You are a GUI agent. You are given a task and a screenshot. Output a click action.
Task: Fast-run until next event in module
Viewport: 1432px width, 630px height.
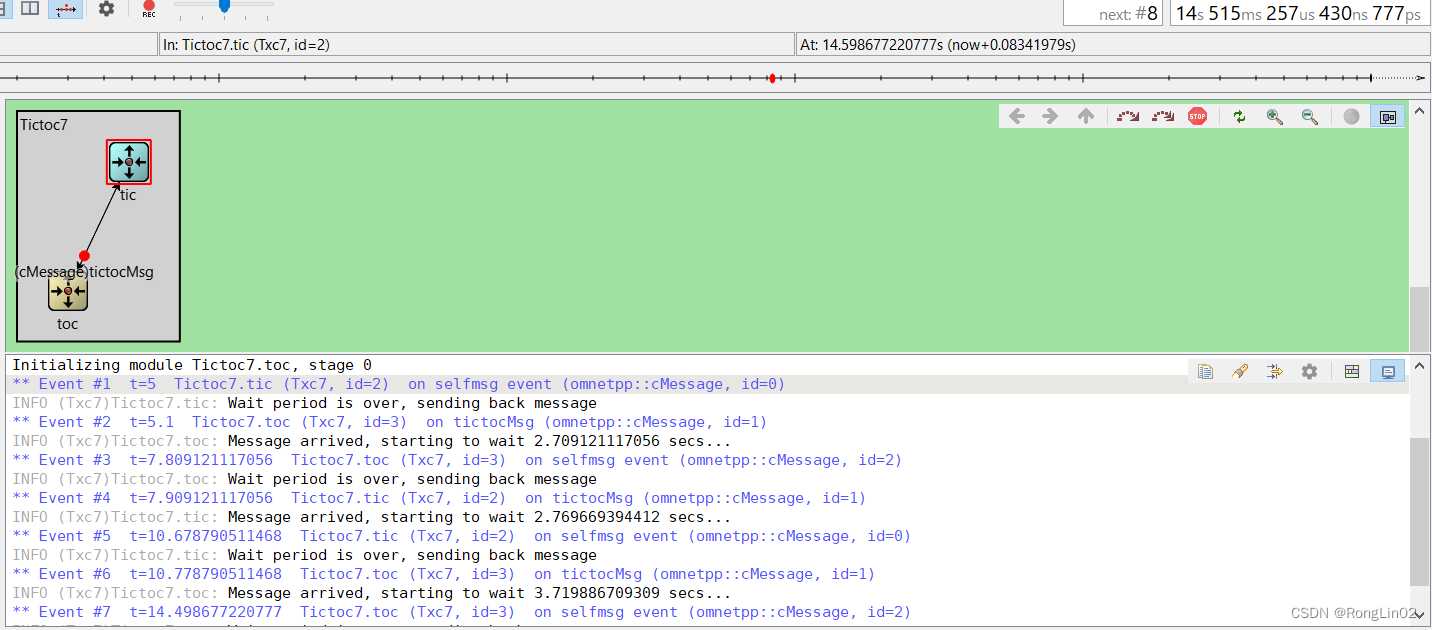pyautogui.click(x=1162, y=116)
